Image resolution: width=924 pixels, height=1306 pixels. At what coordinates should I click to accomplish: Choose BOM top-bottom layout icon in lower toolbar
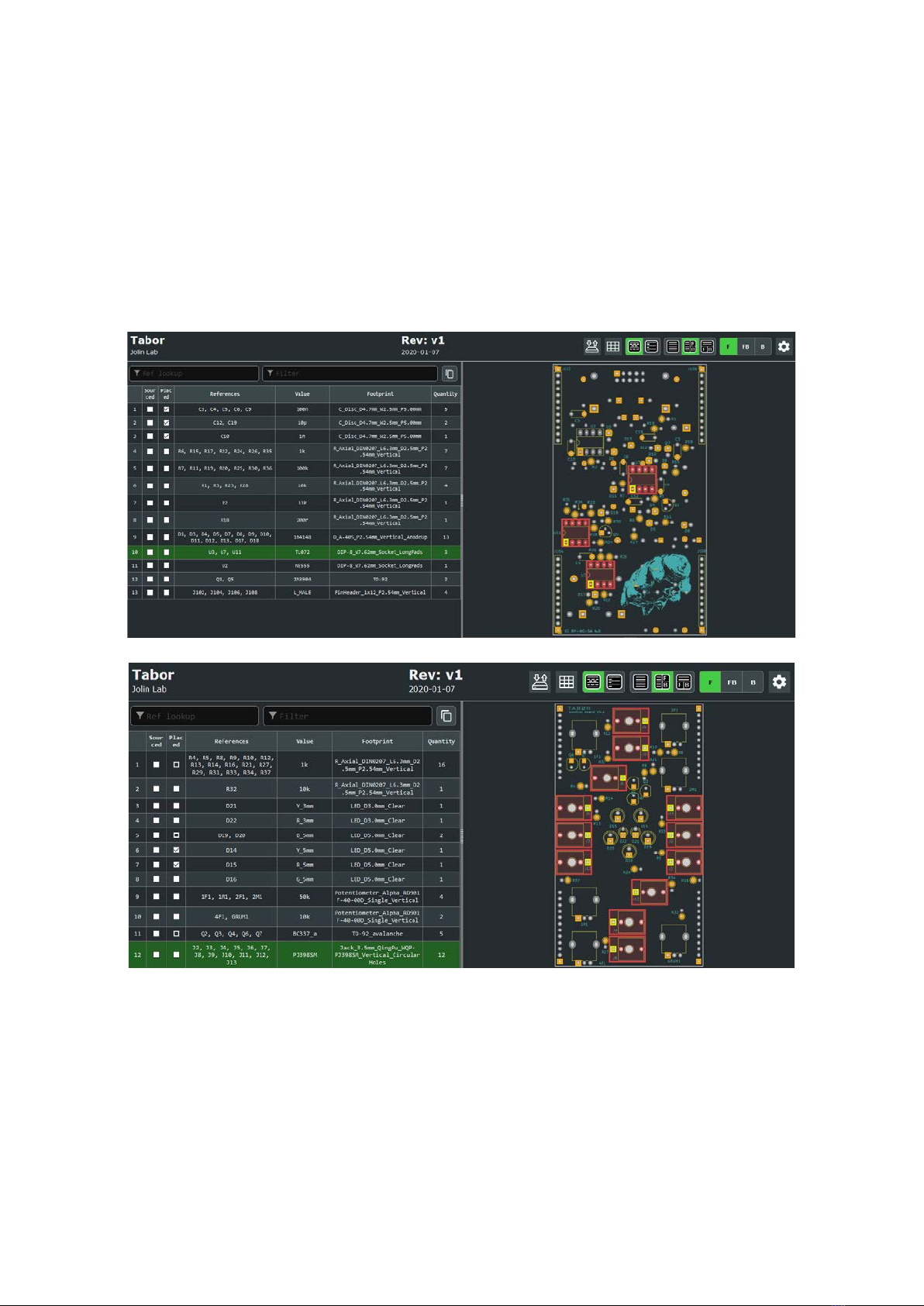684,682
